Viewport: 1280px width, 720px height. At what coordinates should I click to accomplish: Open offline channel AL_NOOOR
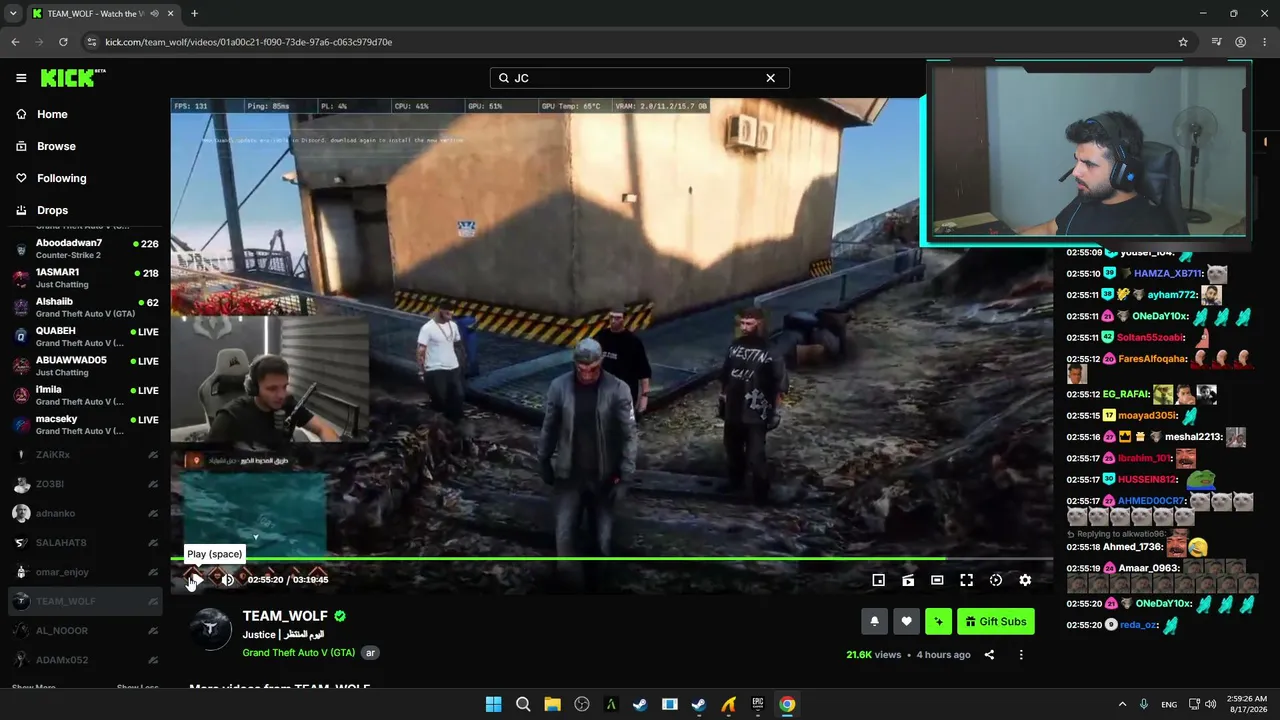[85, 631]
